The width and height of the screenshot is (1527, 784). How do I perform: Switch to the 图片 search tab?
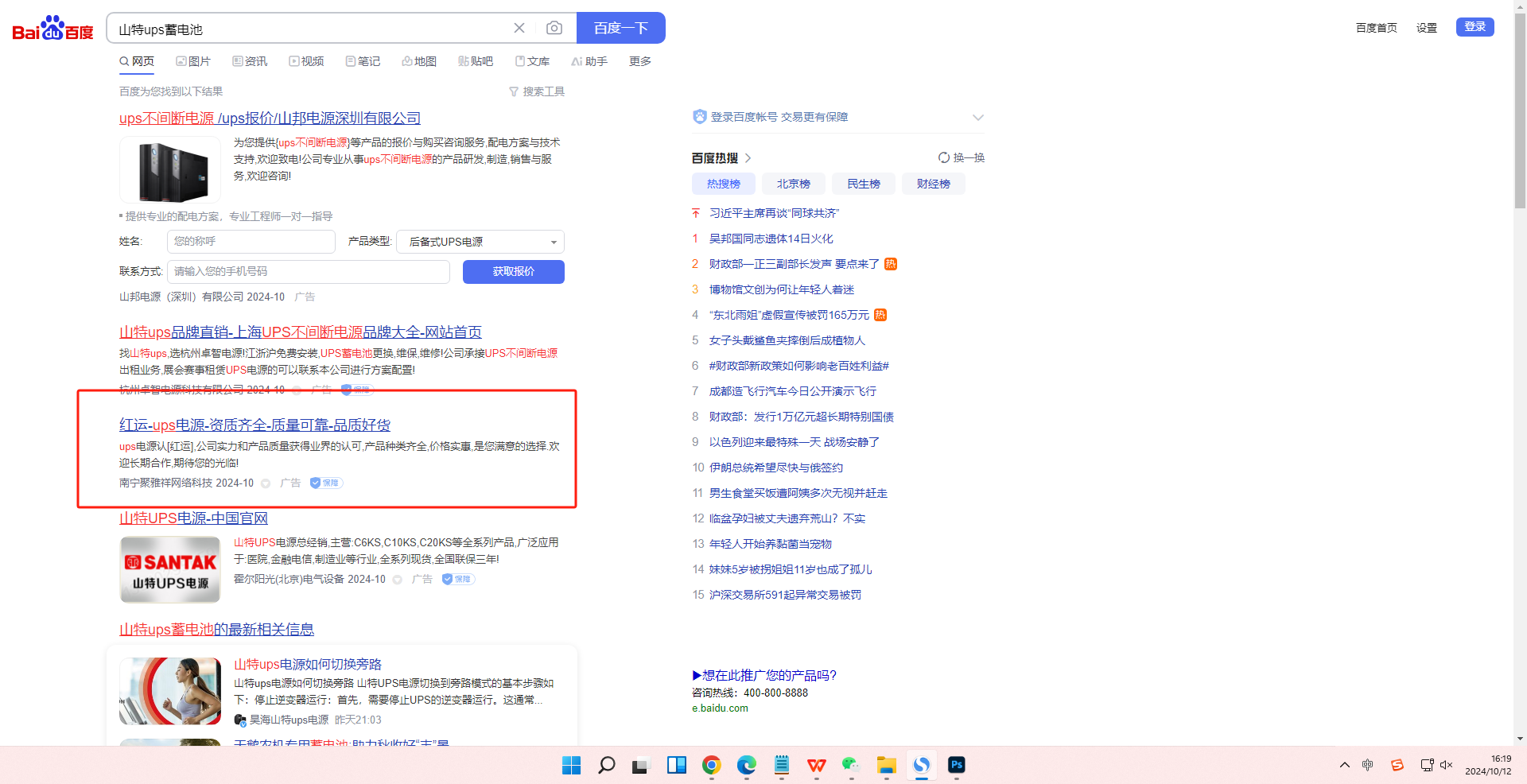(193, 61)
